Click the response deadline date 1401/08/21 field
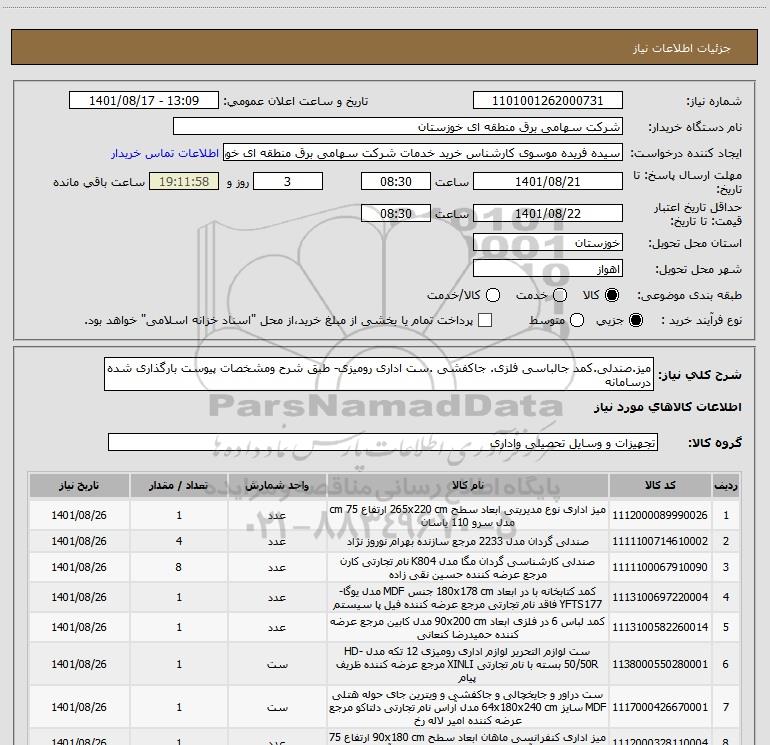 coord(547,182)
